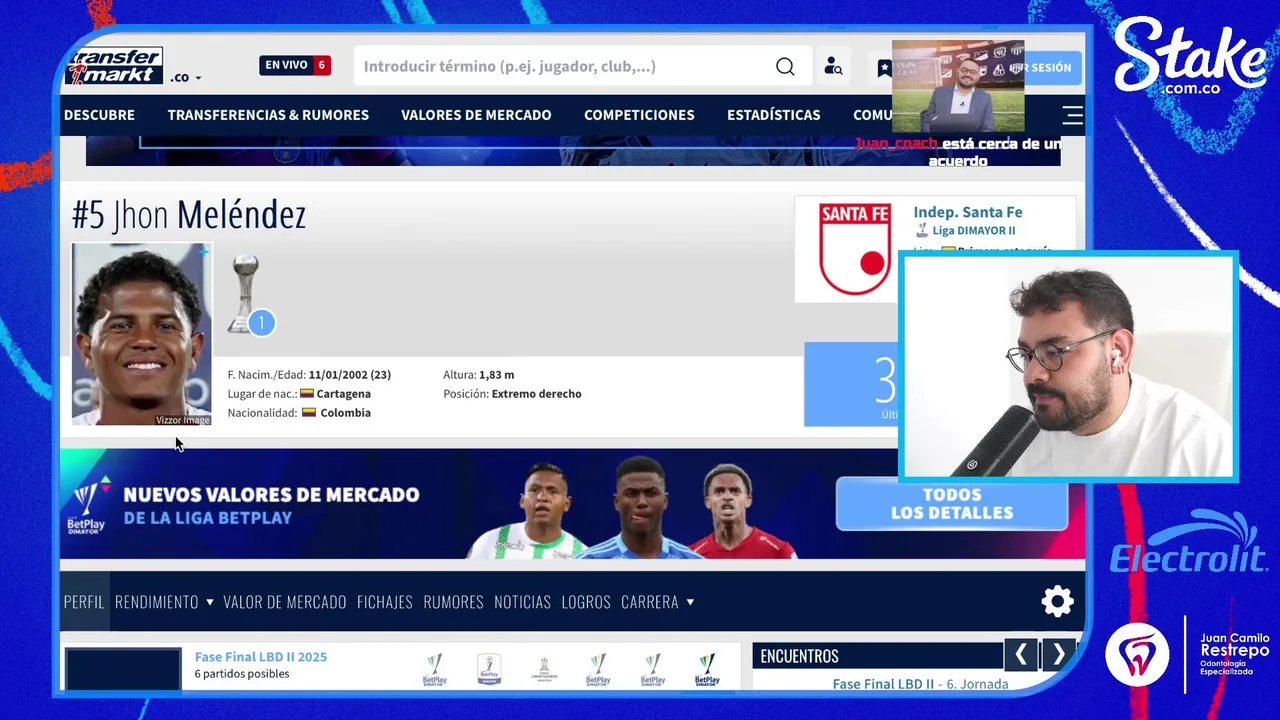
Task: Open the DESCUBRE menu
Action: [x=99, y=115]
